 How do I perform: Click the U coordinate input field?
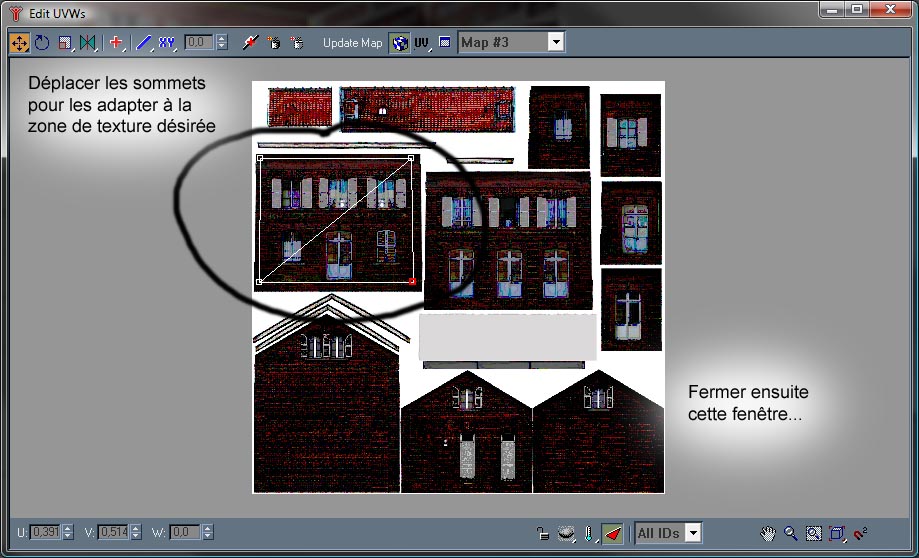pos(44,533)
